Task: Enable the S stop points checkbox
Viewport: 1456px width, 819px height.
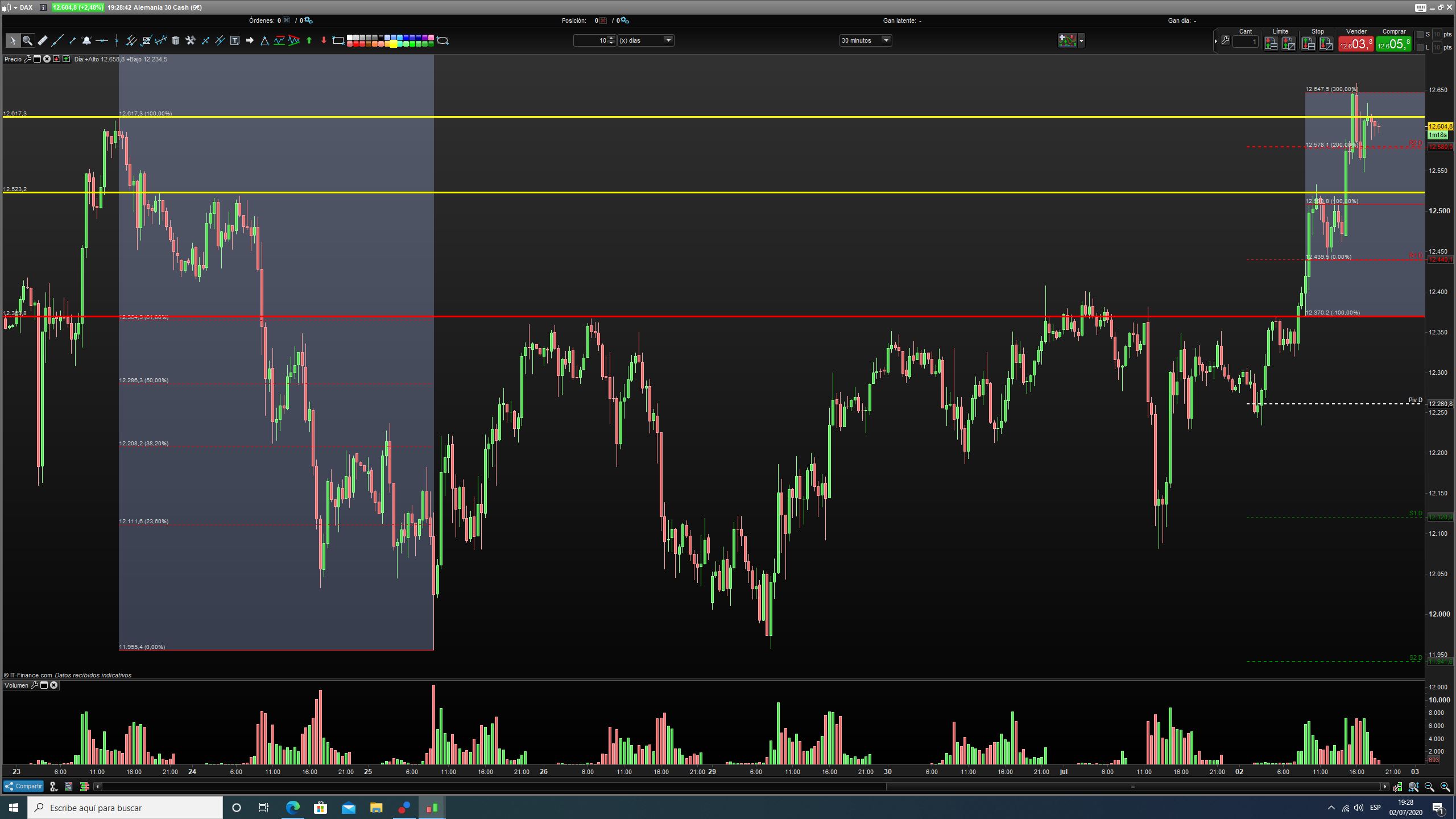Action: click(1420, 35)
